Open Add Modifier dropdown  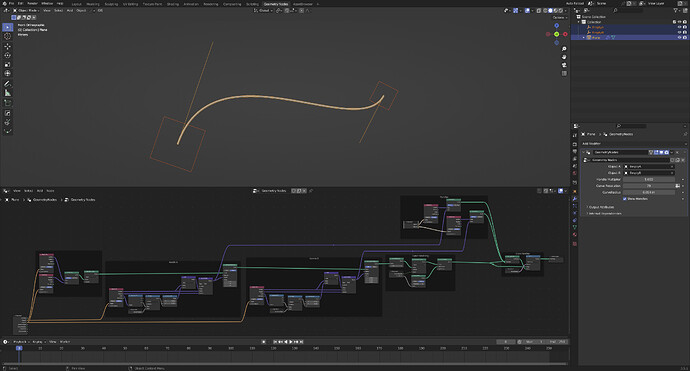pyautogui.click(x=634, y=143)
